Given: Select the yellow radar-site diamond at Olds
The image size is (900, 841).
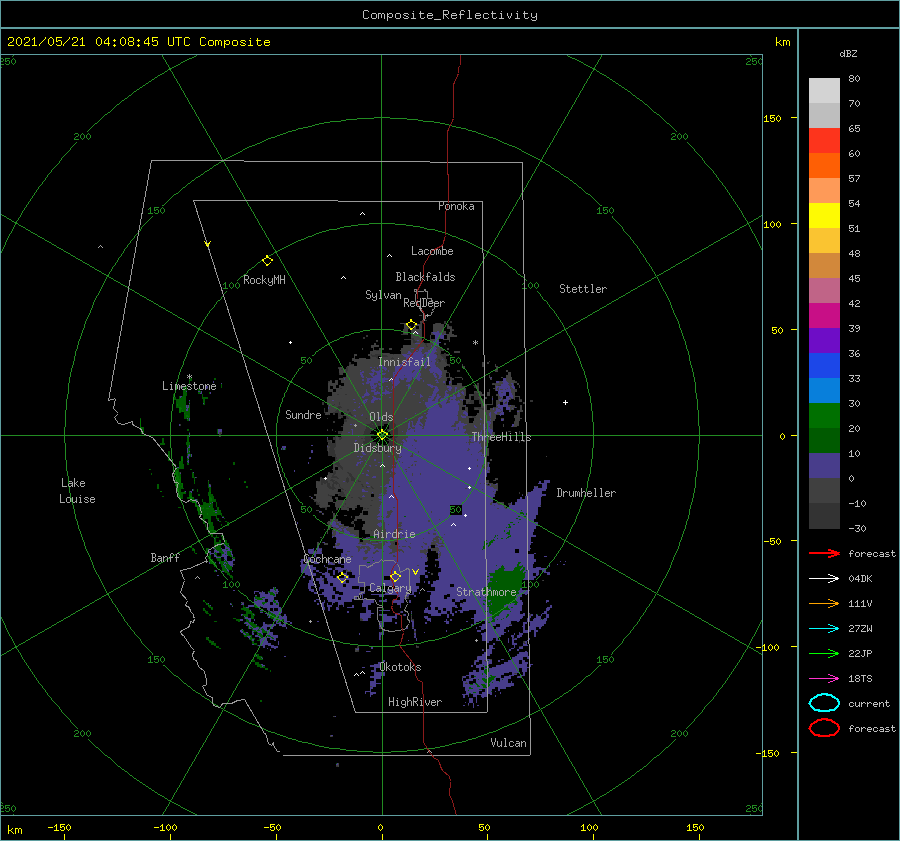Looking at the screenshot, I should (x=382, y=435).
